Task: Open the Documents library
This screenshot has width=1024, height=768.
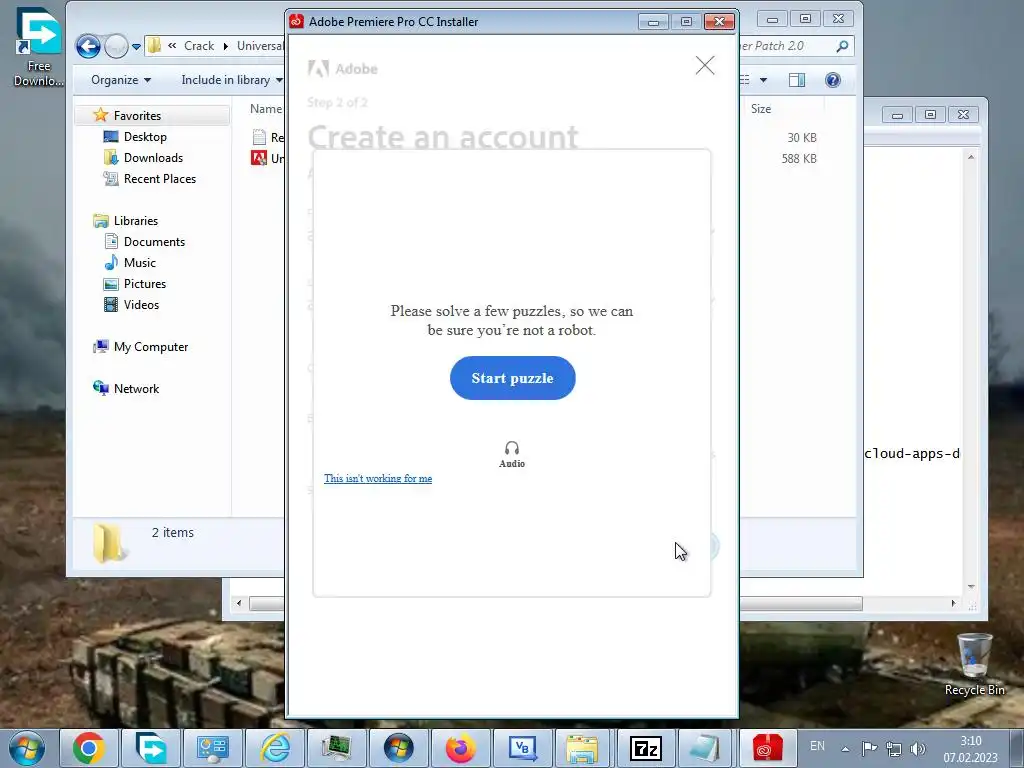Action: tap(154, 242)
